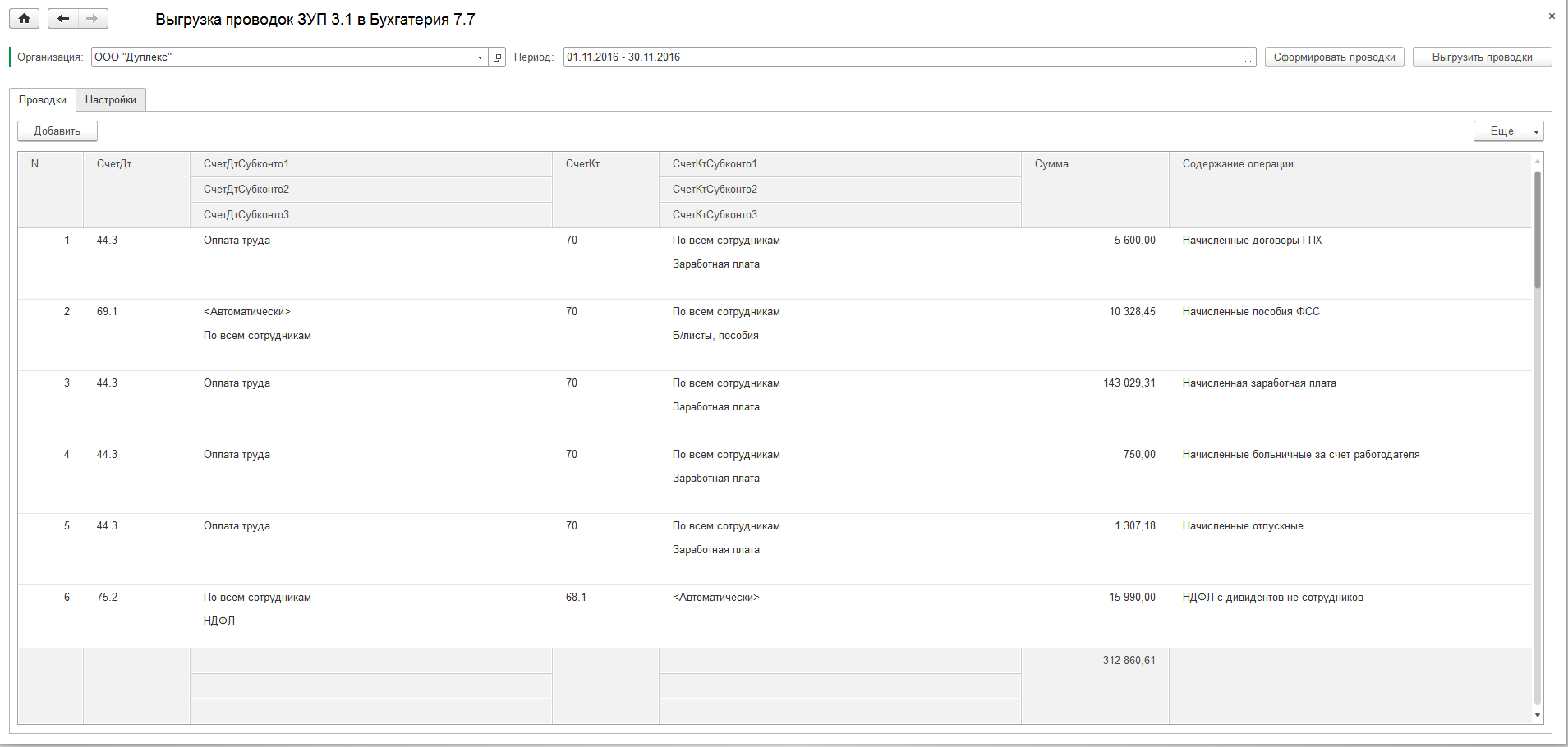The image size is (1568, 747).
Task: Go back with the left arrow
Action: (63, 19)
